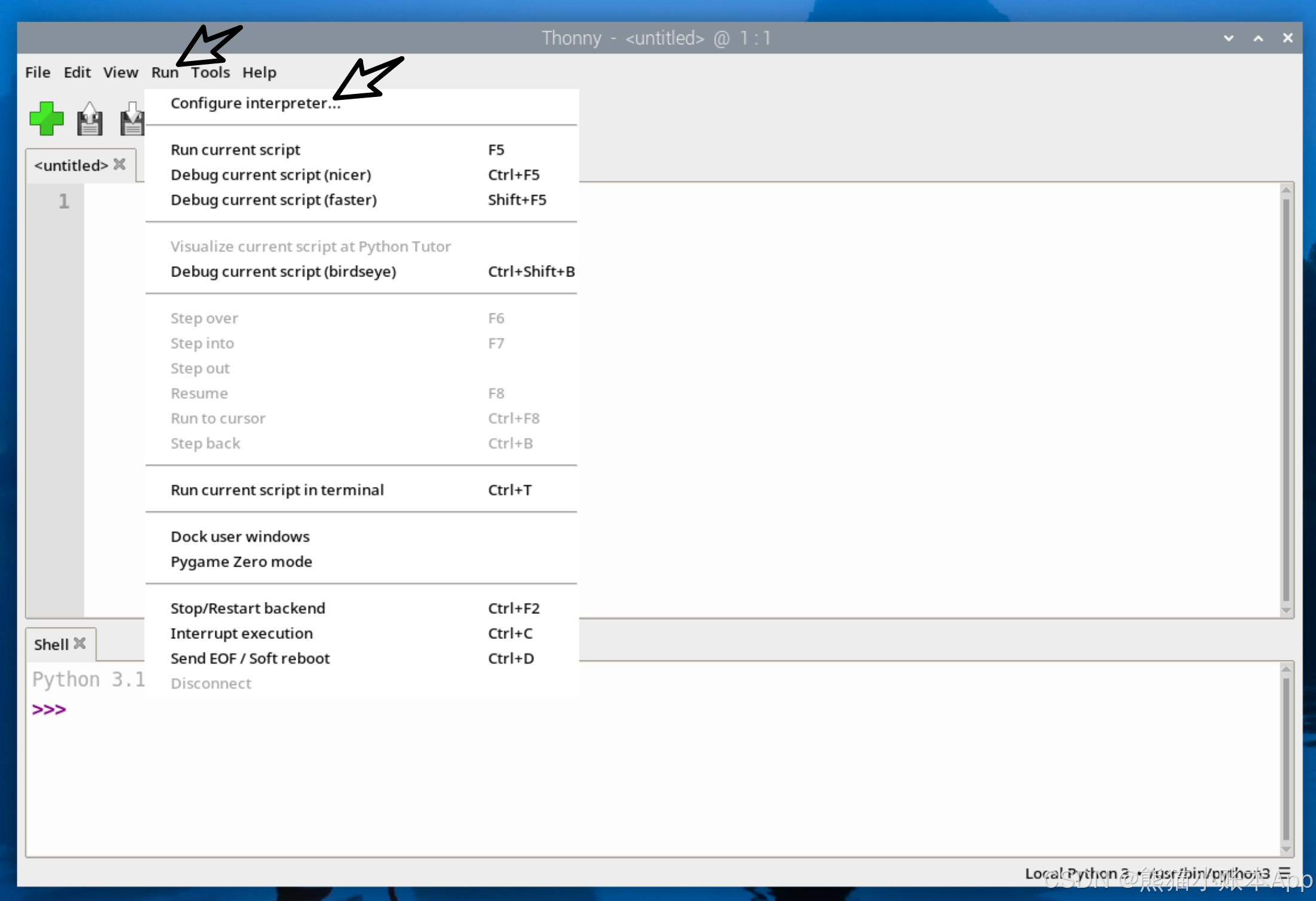1316x901 pixels.
Task: Click the title bar minimize chevron
Action: [1229, 38]
